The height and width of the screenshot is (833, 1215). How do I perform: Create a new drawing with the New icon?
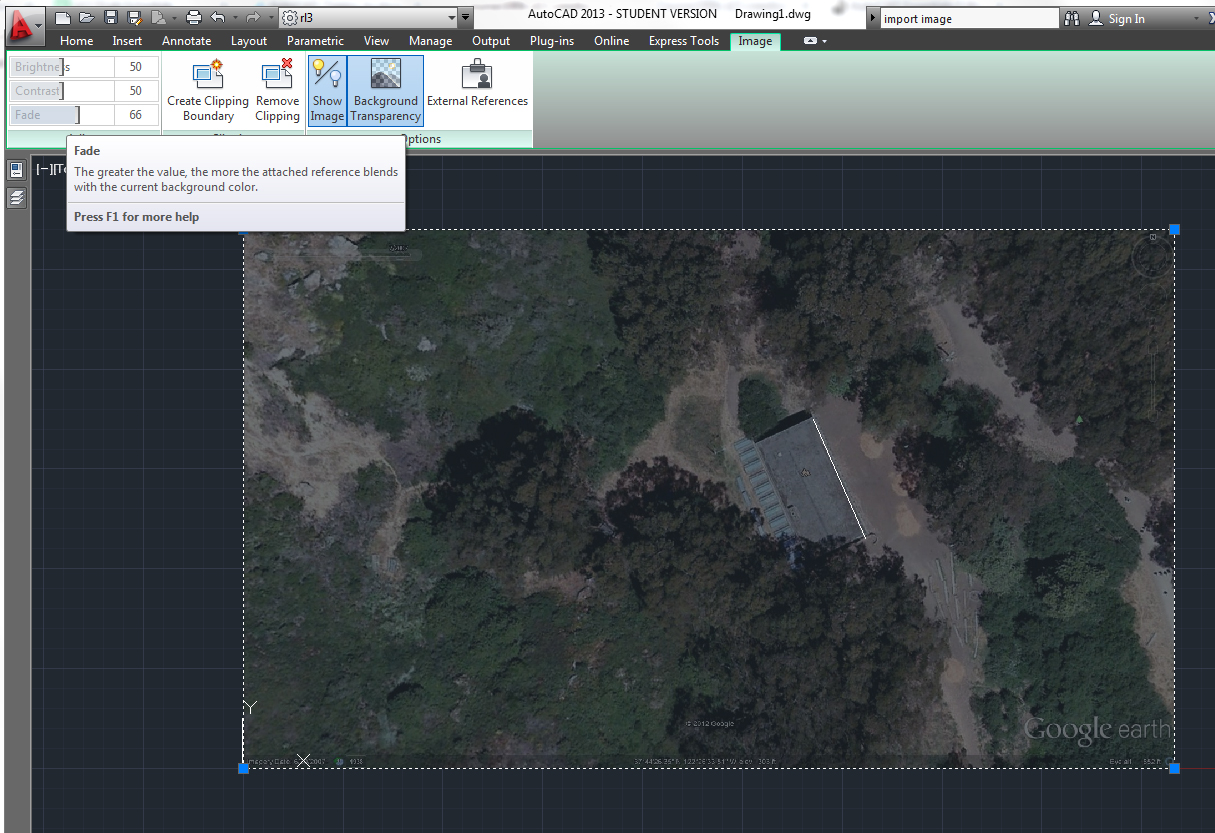click(63, 18)
